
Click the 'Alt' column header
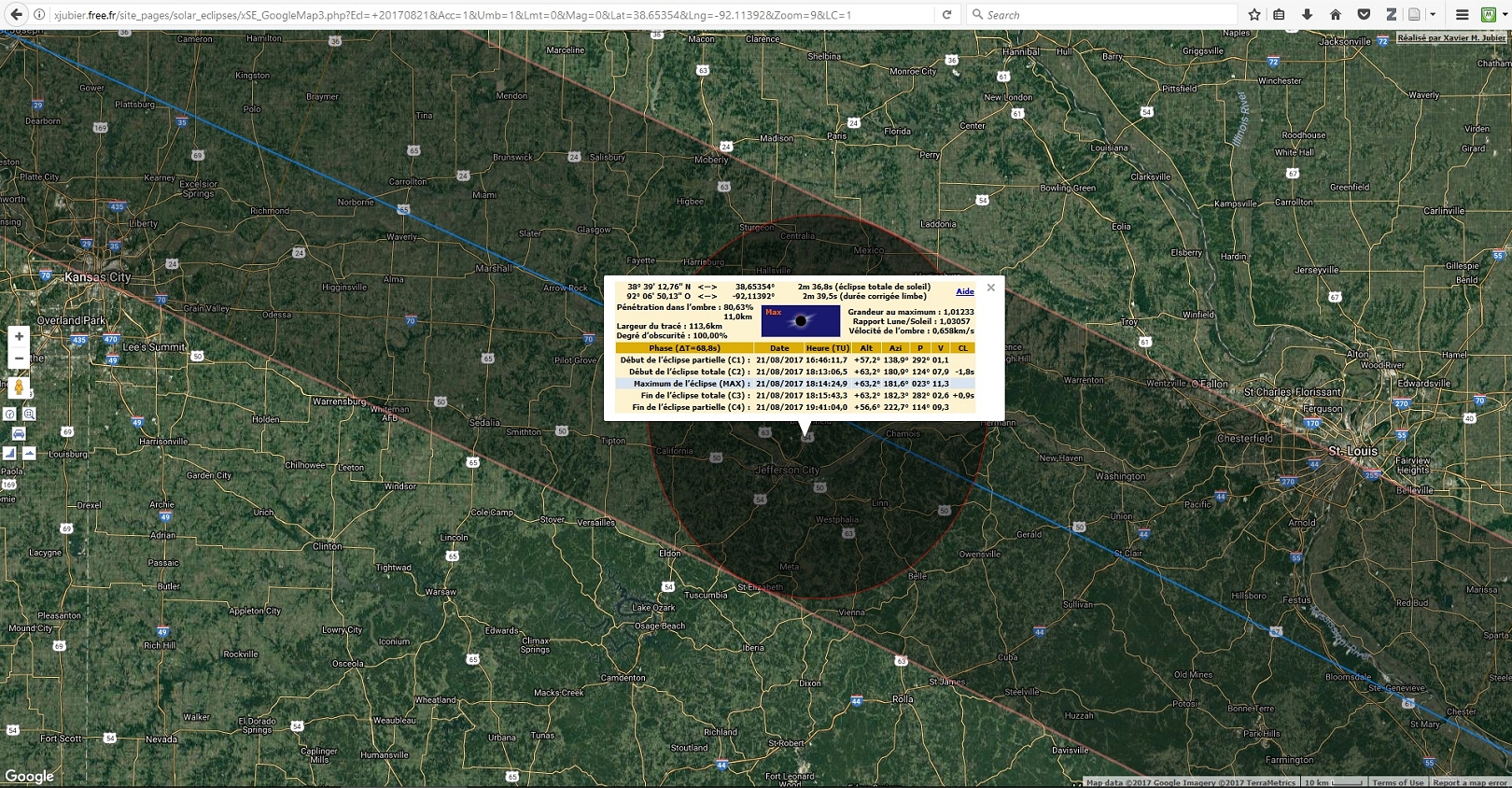tap(866, 348)
